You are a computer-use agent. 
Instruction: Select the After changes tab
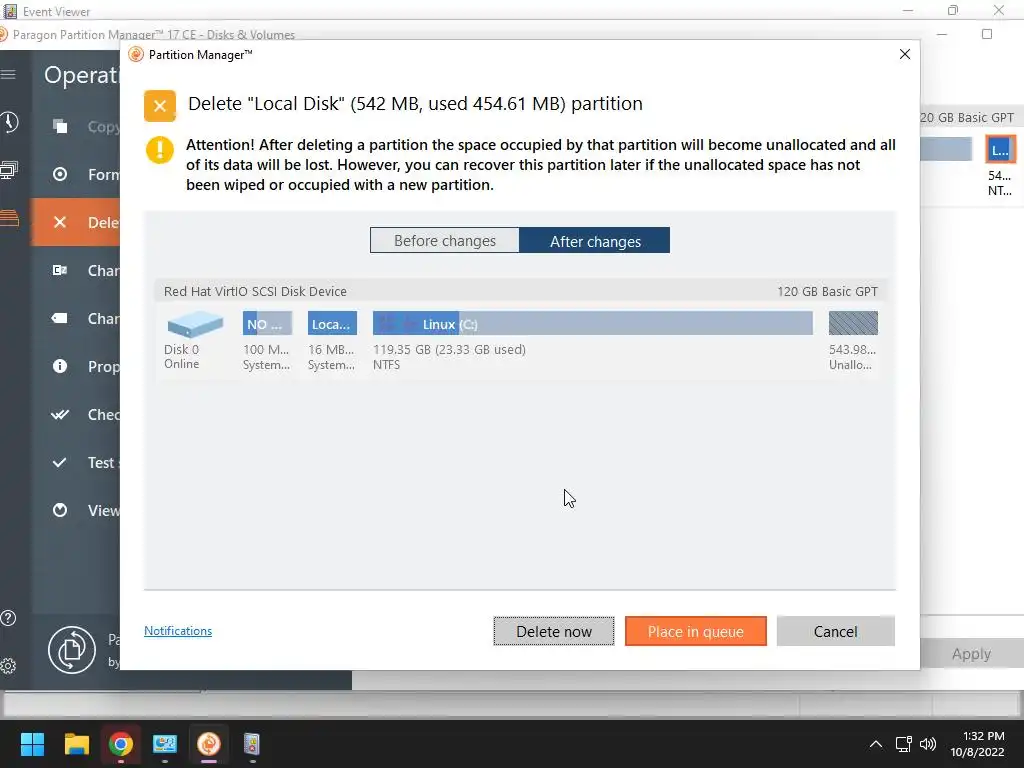[595, 240]
